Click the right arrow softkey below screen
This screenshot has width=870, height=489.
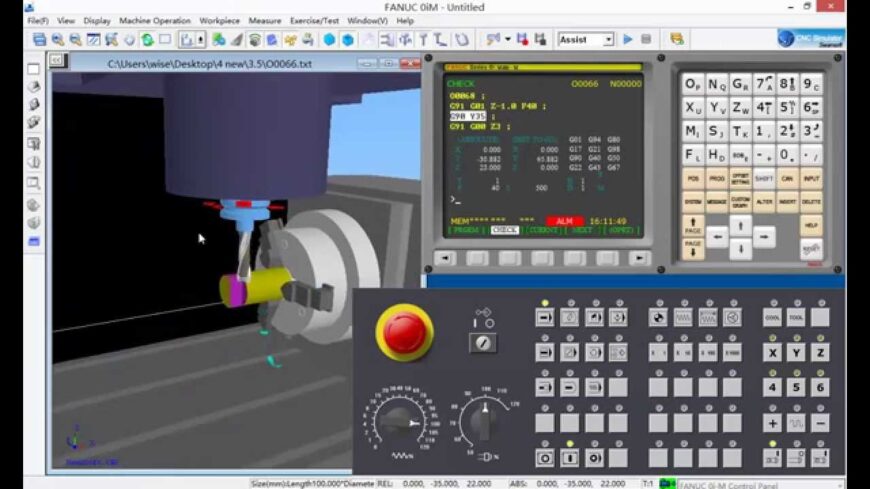(x=639, y=258)
